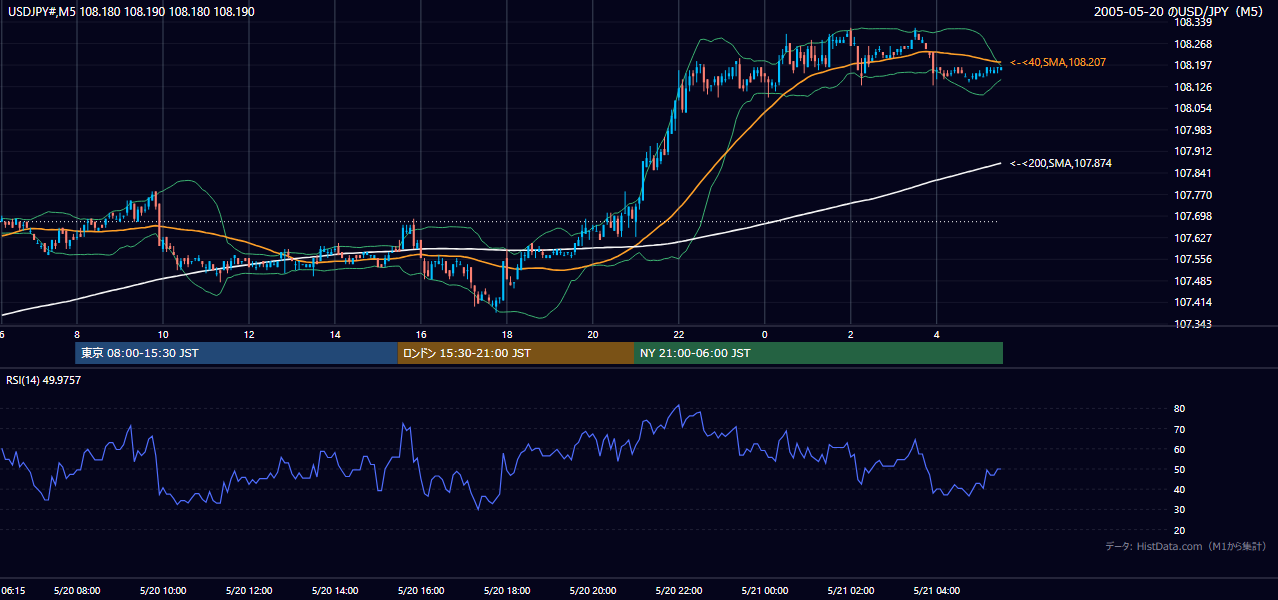Click the 5/20 18:00 time label
Image resolution: width=1278 pixels, height=600 pixels.
(507, 590)
